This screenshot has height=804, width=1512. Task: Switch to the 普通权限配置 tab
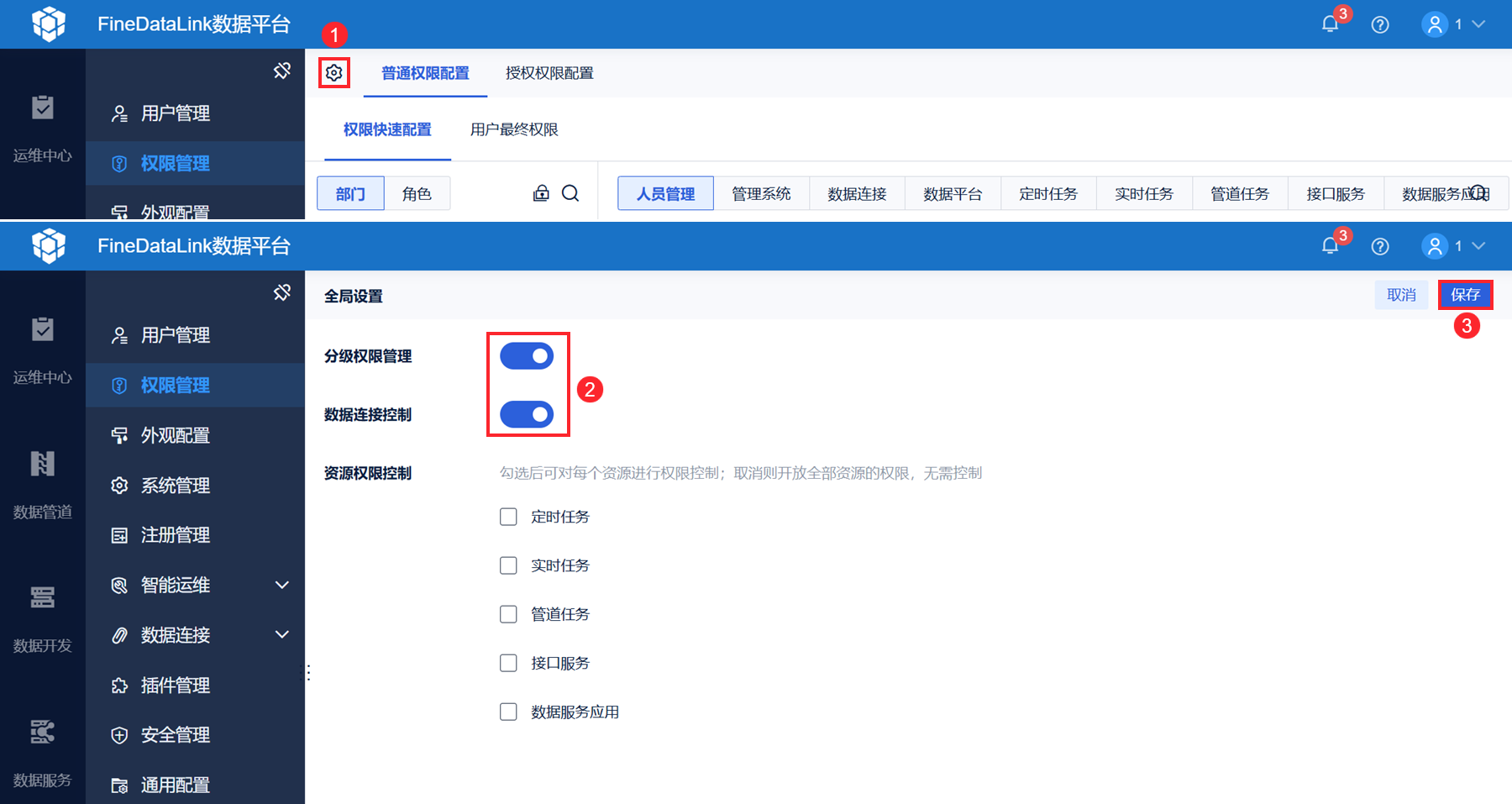point(425,73)
